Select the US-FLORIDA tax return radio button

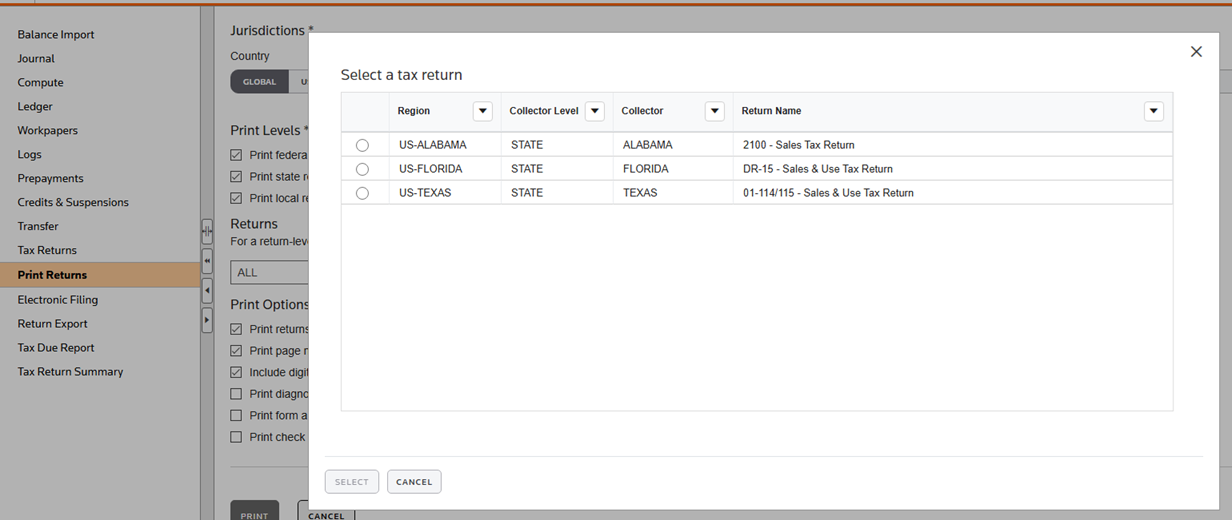click(x=362, y=169)
